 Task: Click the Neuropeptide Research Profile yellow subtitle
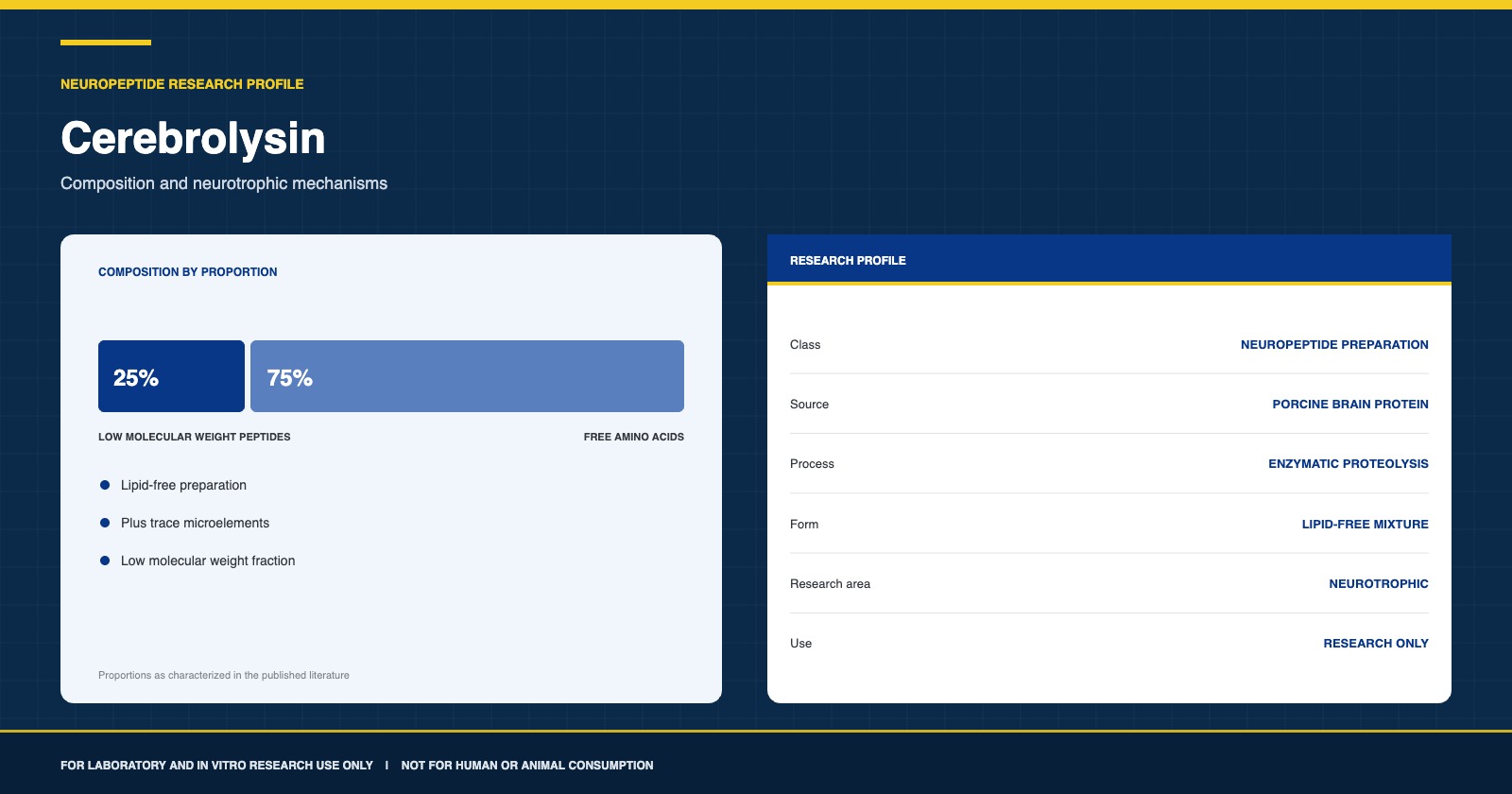182,84
